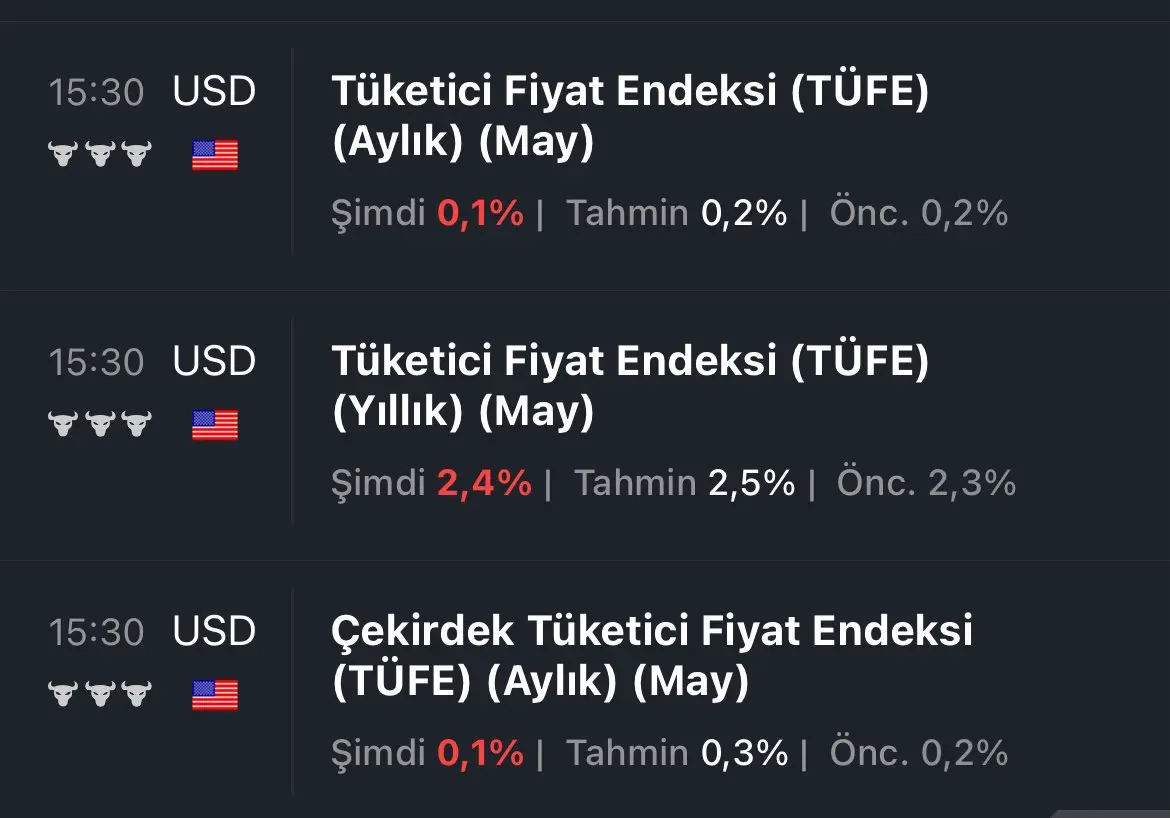Tap USD currency label on the yearly TÜFE row
1170x818 pixels.
tap(214, 361)
